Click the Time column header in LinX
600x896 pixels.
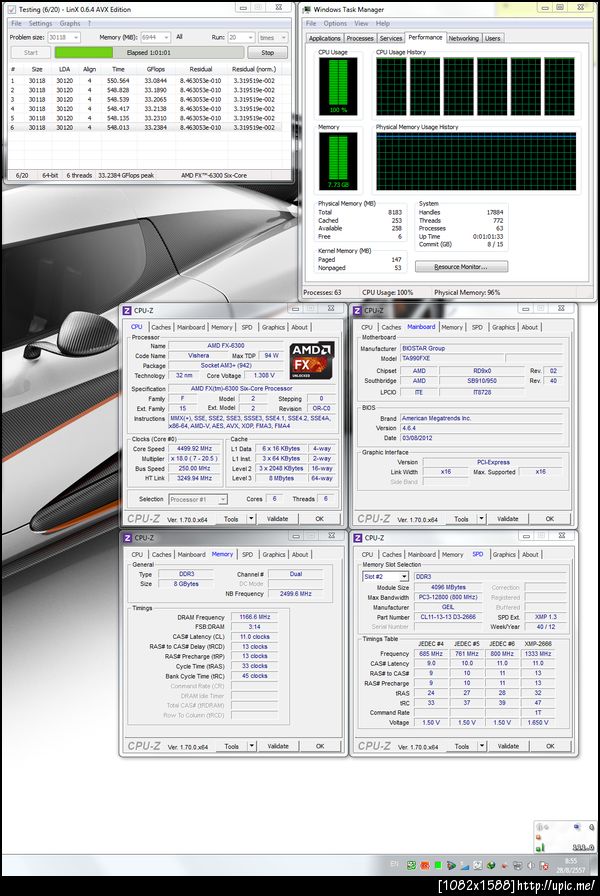tap(118, 69)
